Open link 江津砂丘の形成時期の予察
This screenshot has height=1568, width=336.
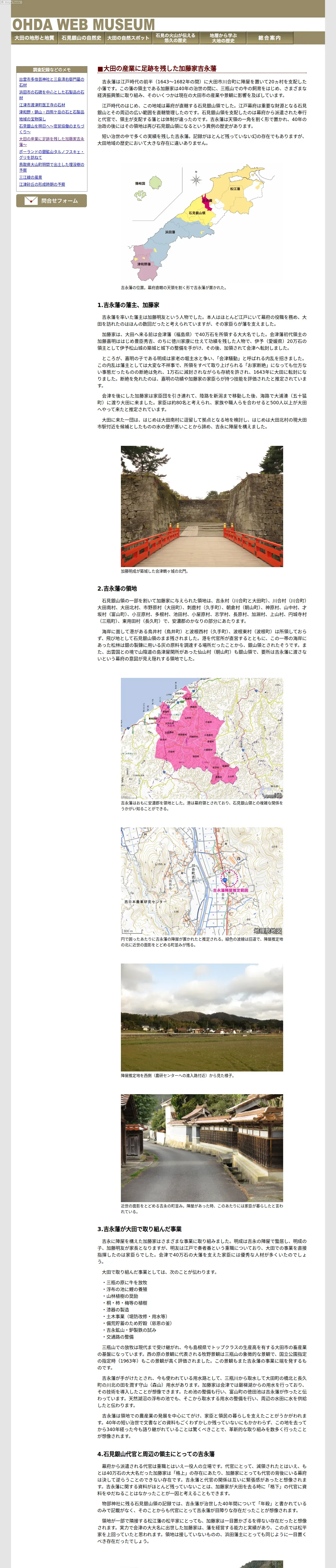pyautogui.click(x=42, y=185)
